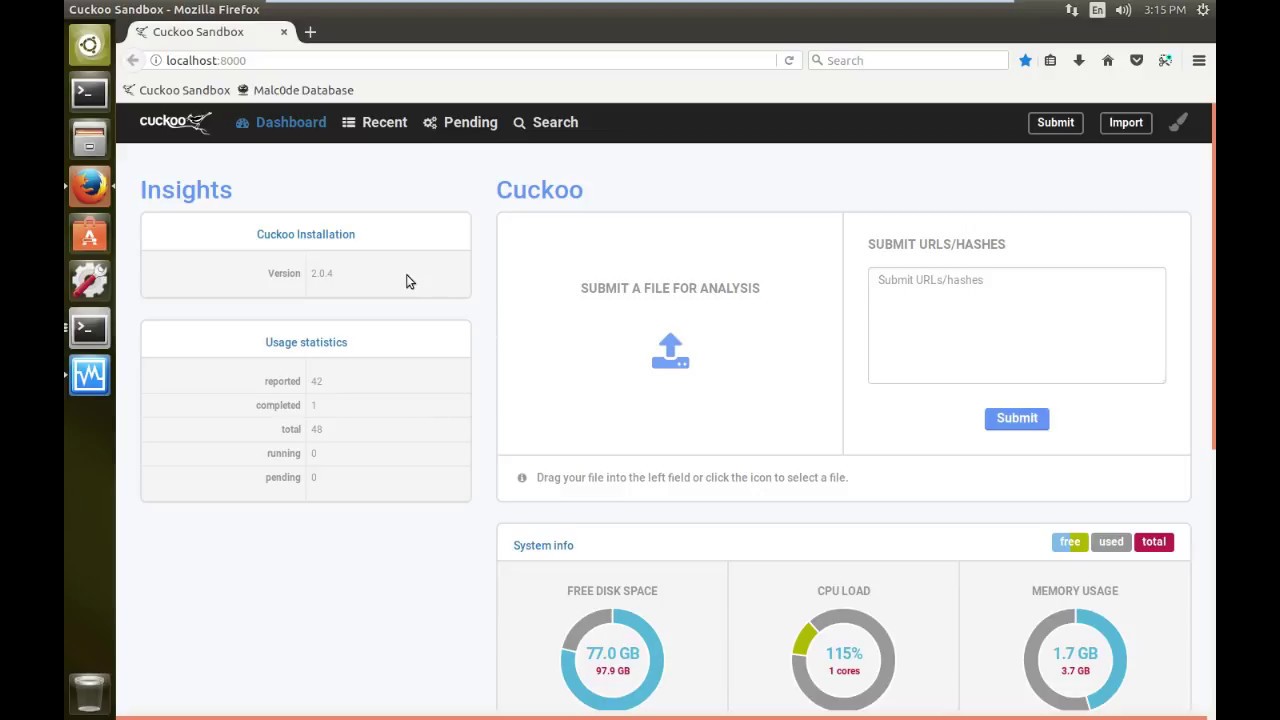Click the Submit a File for Analysis text
This screenshot has width=1280, height=720.
[670, 288]
